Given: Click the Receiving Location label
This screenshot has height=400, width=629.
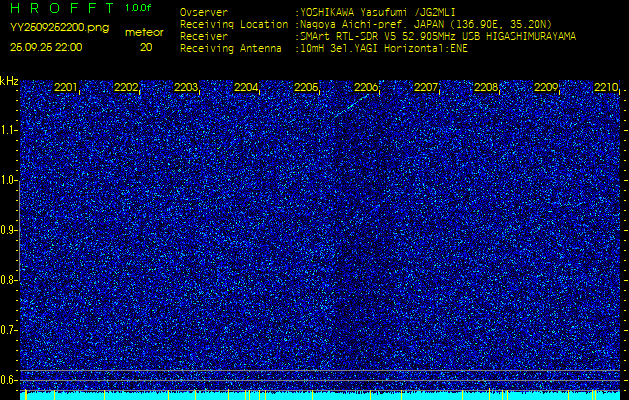Looking at the screenshot, I should tap(234, 25).
